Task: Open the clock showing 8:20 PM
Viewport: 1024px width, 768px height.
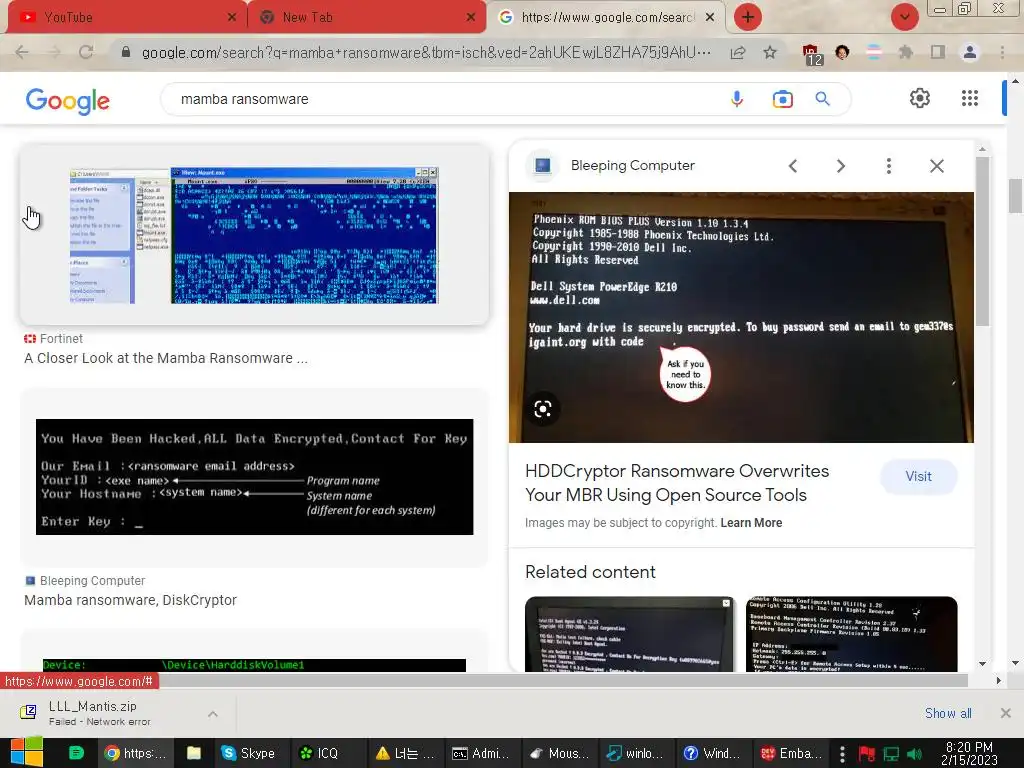Action: 969,754
